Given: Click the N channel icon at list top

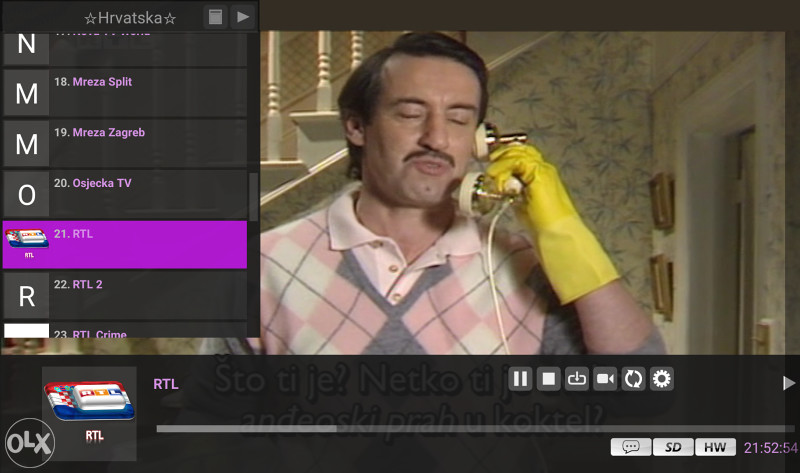Looking at the screenshot, I should tap(27, 47).
